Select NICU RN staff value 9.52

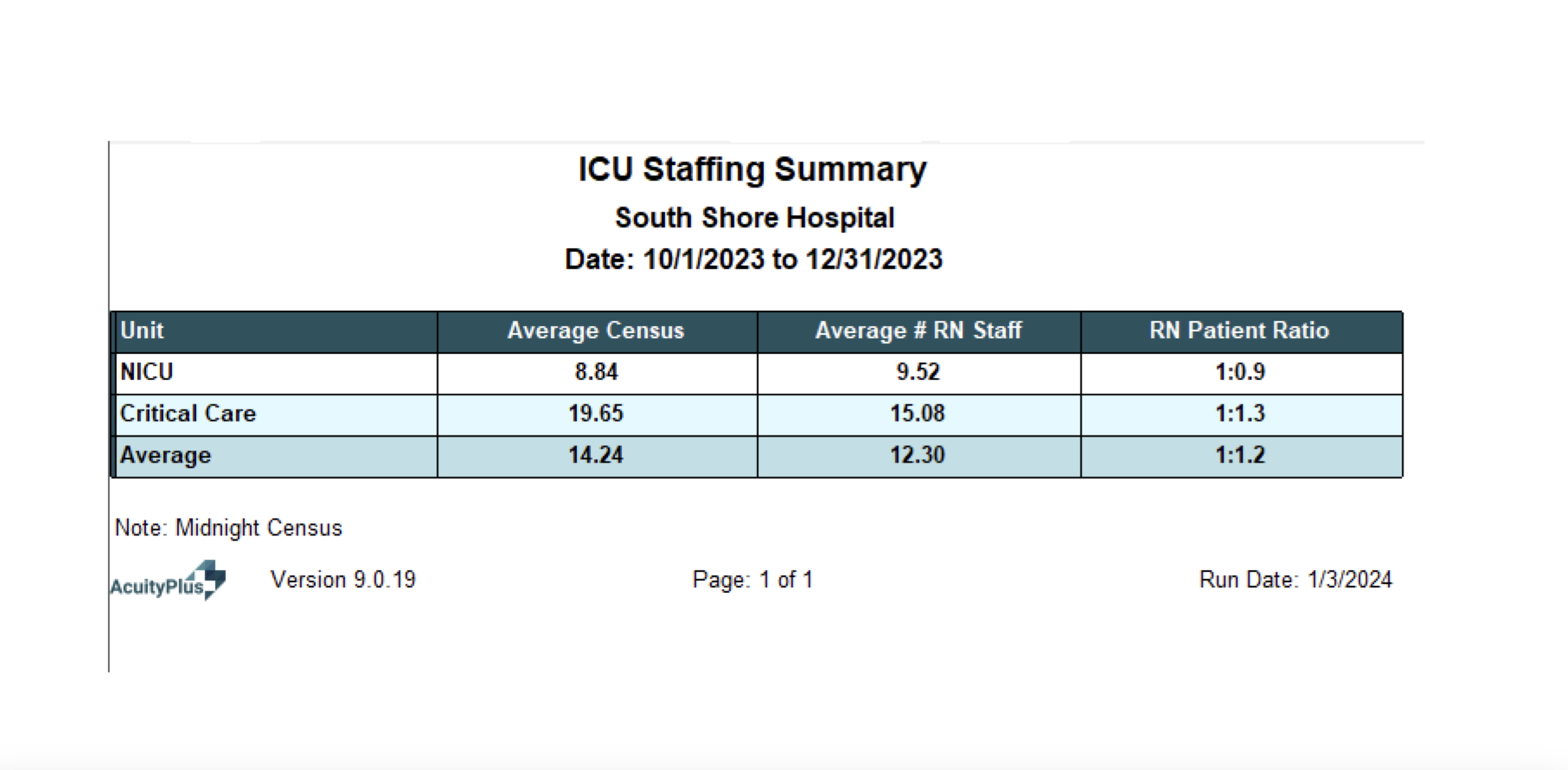click(x=918, y=372)
